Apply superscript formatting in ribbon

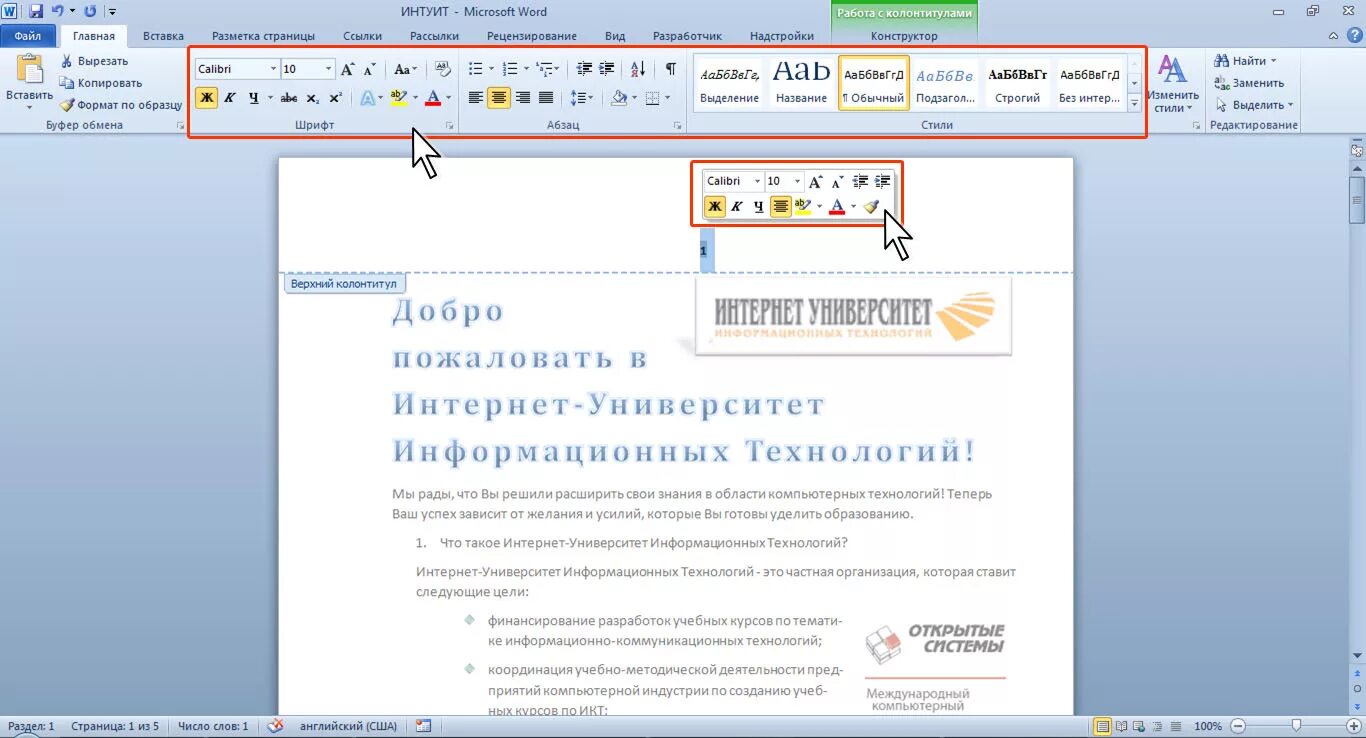point(335,98)
